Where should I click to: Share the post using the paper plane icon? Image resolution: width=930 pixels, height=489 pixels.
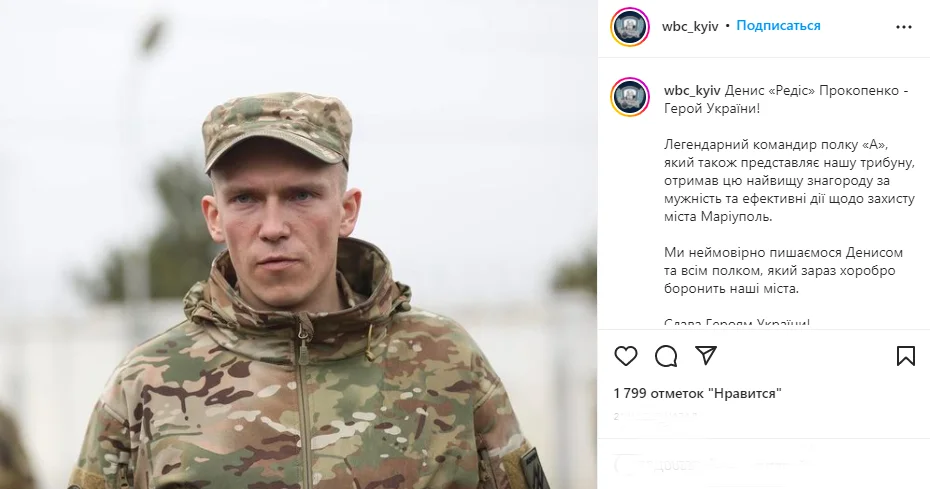pyautogui.click(x=706, y=355)
